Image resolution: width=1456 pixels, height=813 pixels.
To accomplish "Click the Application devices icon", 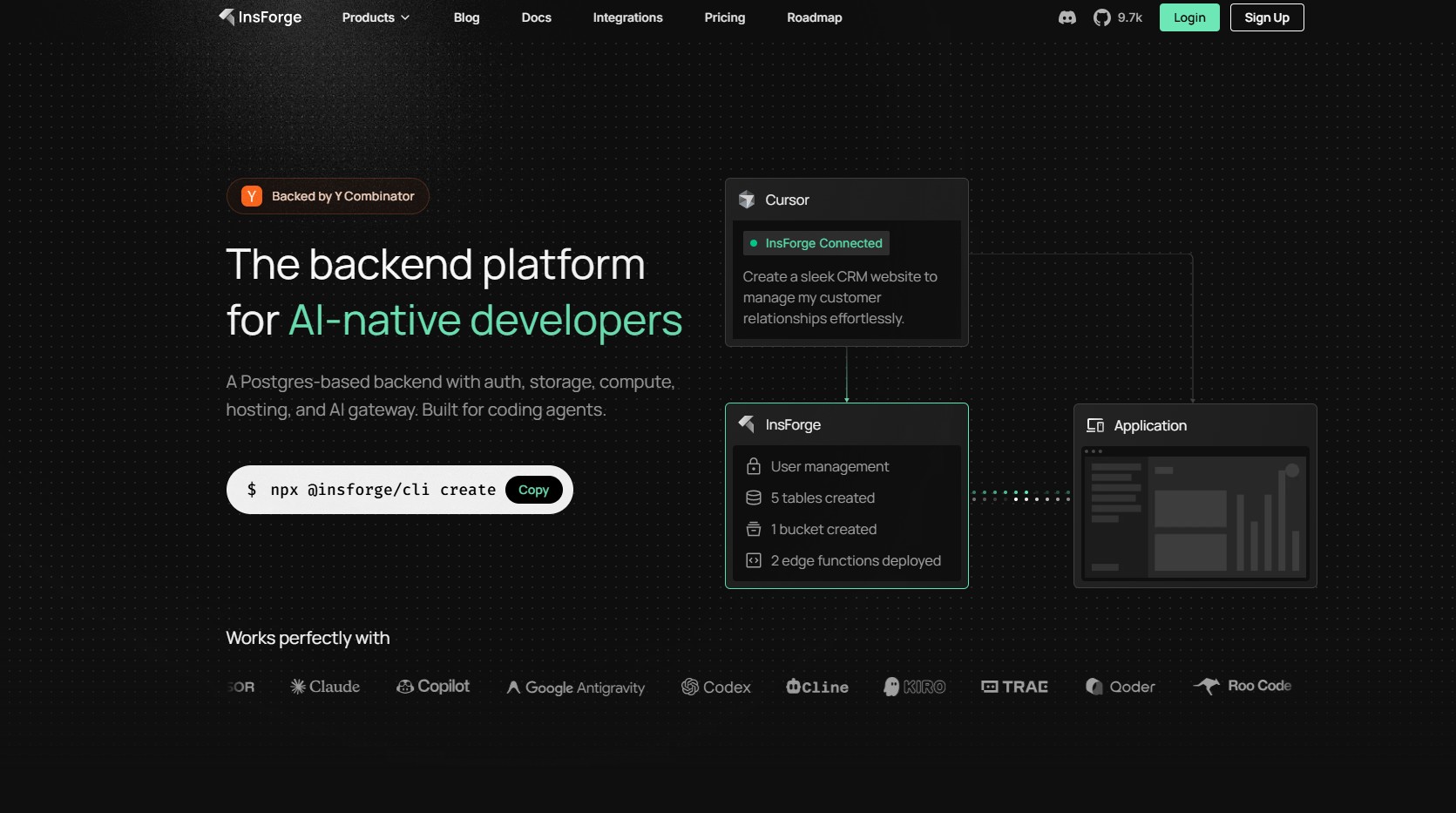I will pos(1095,425).
